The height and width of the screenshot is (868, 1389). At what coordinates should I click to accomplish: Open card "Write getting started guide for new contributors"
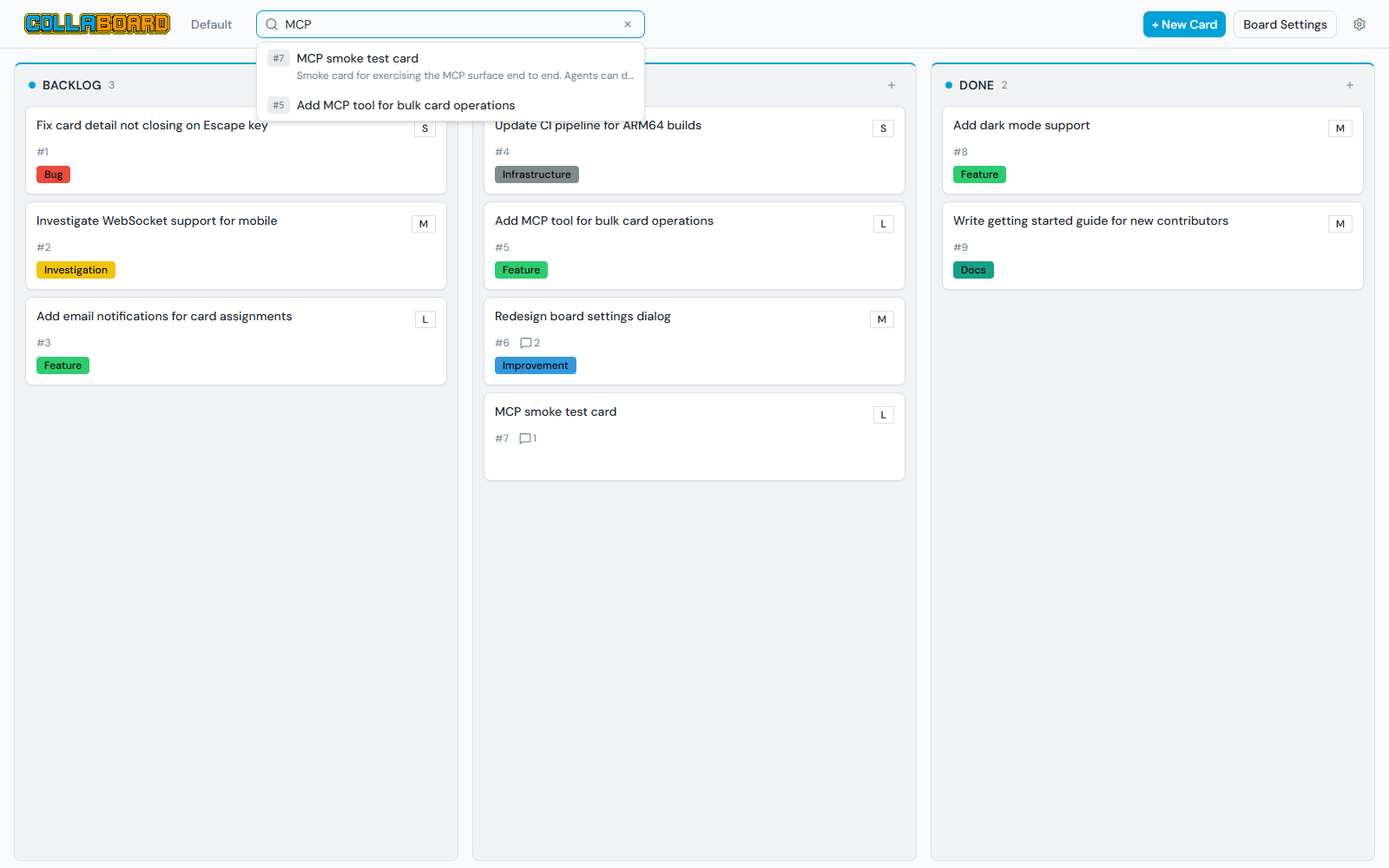coord(1153,246)
